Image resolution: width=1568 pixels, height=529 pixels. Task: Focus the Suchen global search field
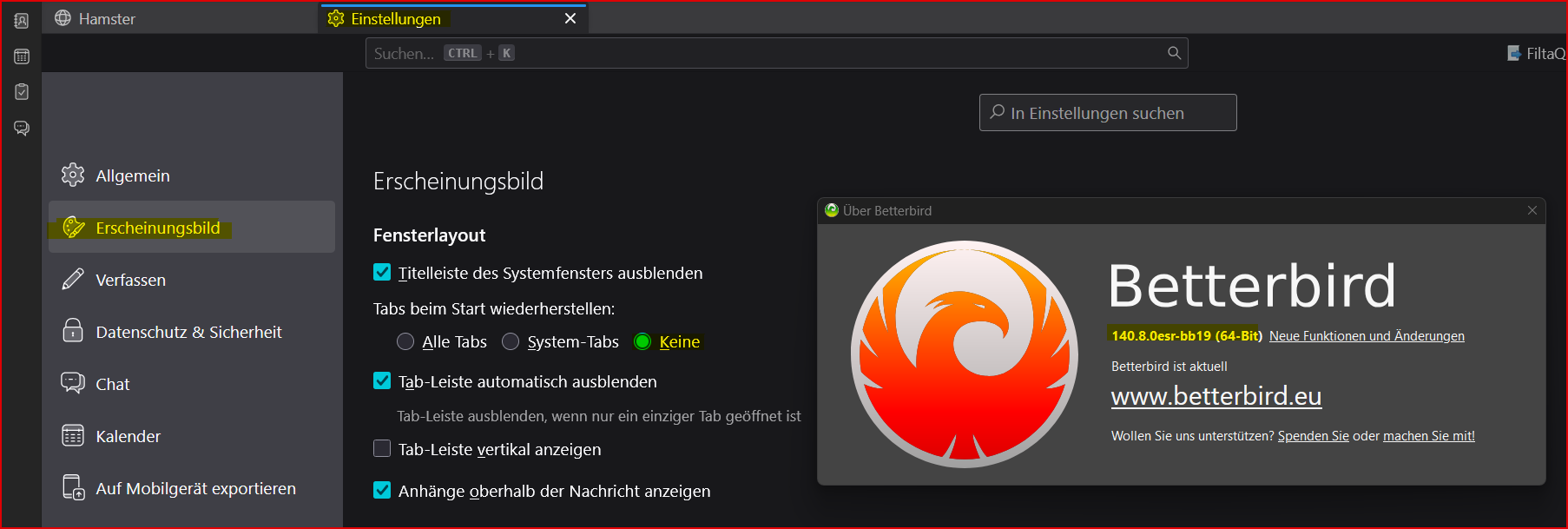776,53
